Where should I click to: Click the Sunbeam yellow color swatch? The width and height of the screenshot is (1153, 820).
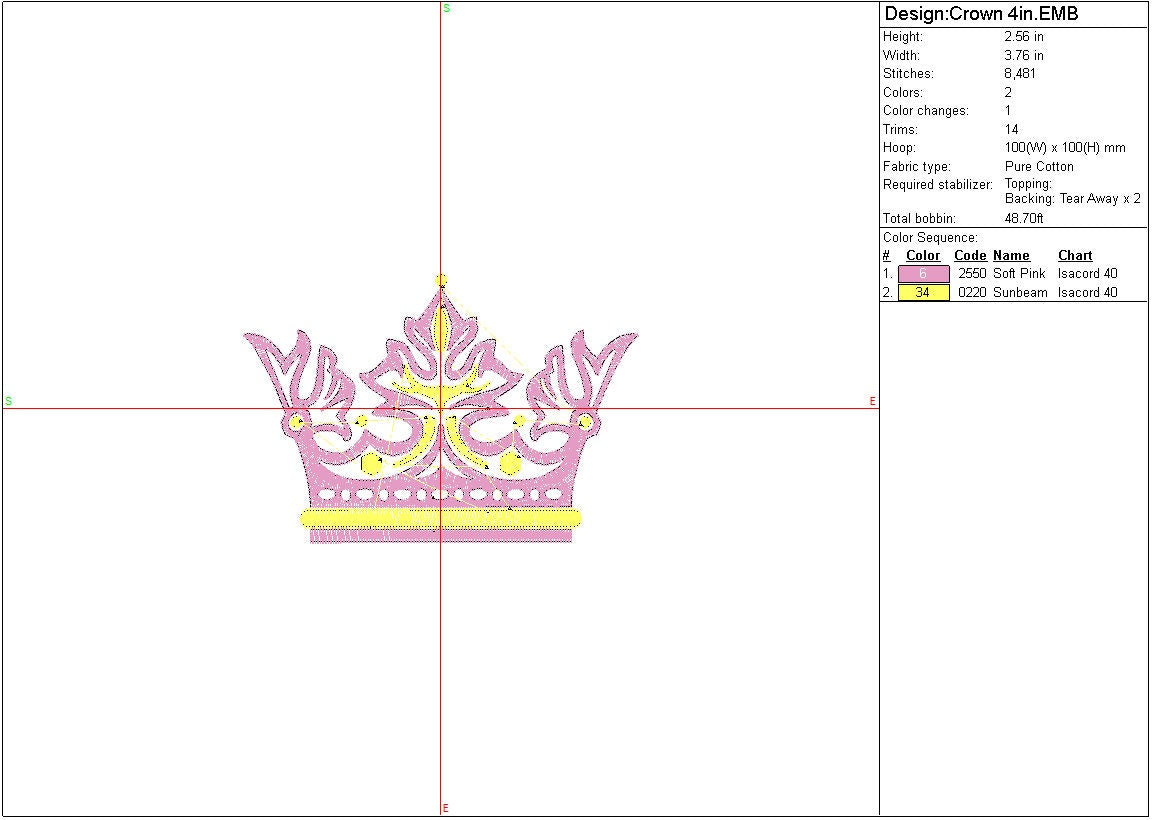(x=923, y=293)
